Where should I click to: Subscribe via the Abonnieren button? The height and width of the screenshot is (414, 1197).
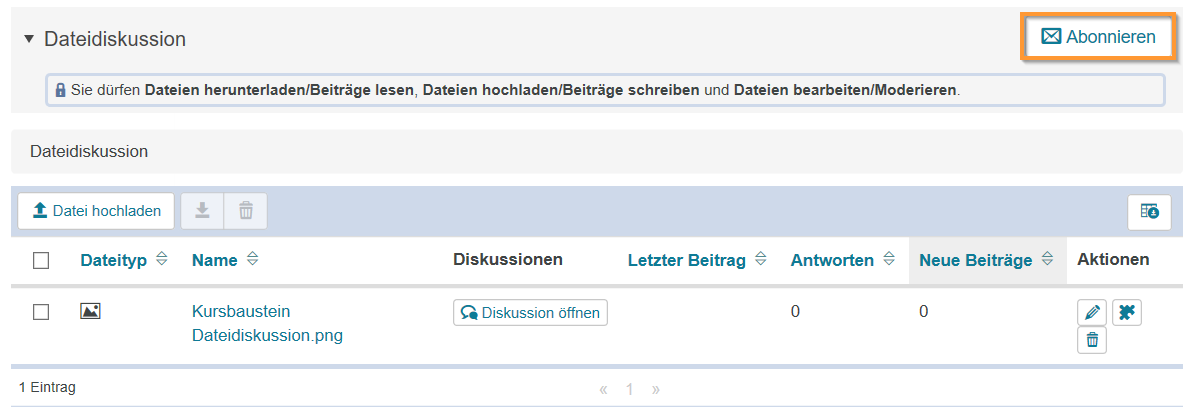coord(1097,37)
